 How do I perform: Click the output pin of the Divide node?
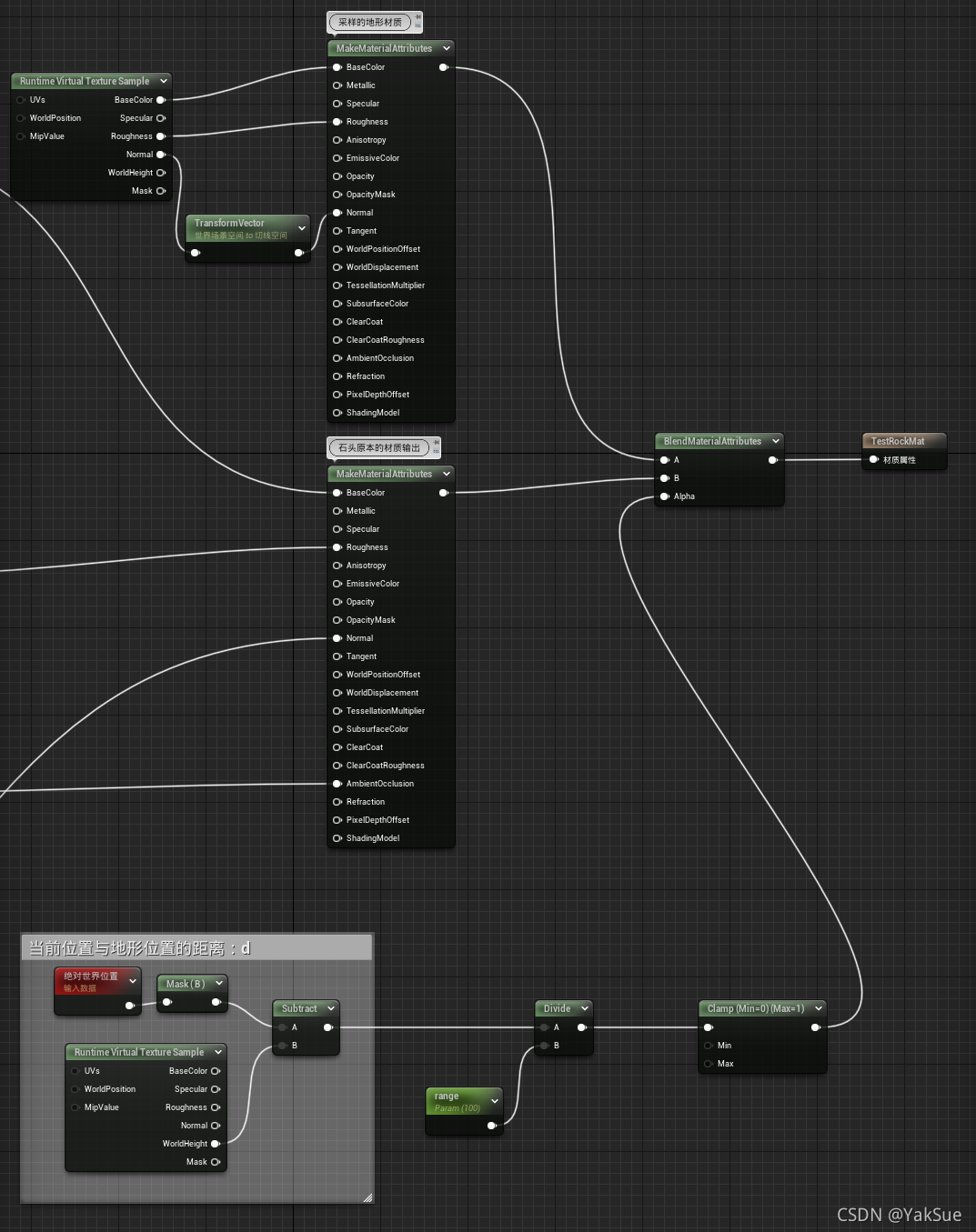pos(583,1027)
